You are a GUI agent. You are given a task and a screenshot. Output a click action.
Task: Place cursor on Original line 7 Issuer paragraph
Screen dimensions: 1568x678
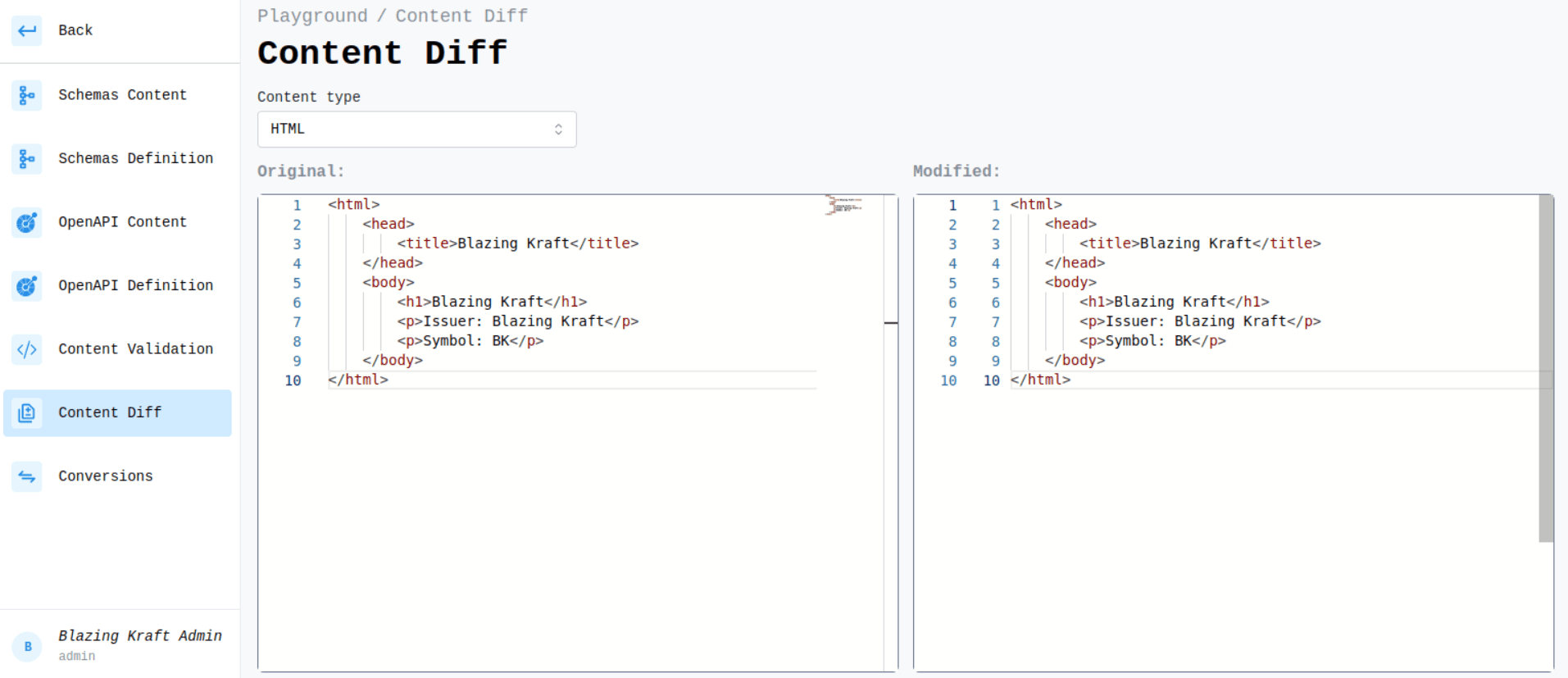click(517, 321)
